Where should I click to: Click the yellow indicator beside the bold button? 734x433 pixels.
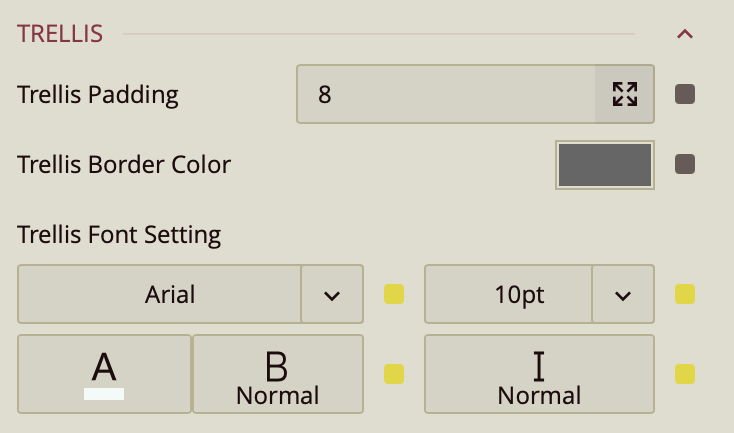point(394,374)
